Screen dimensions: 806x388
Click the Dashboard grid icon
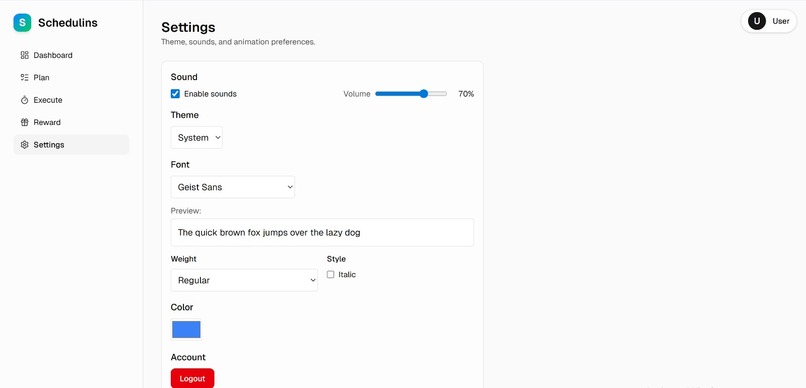(24, 55)
